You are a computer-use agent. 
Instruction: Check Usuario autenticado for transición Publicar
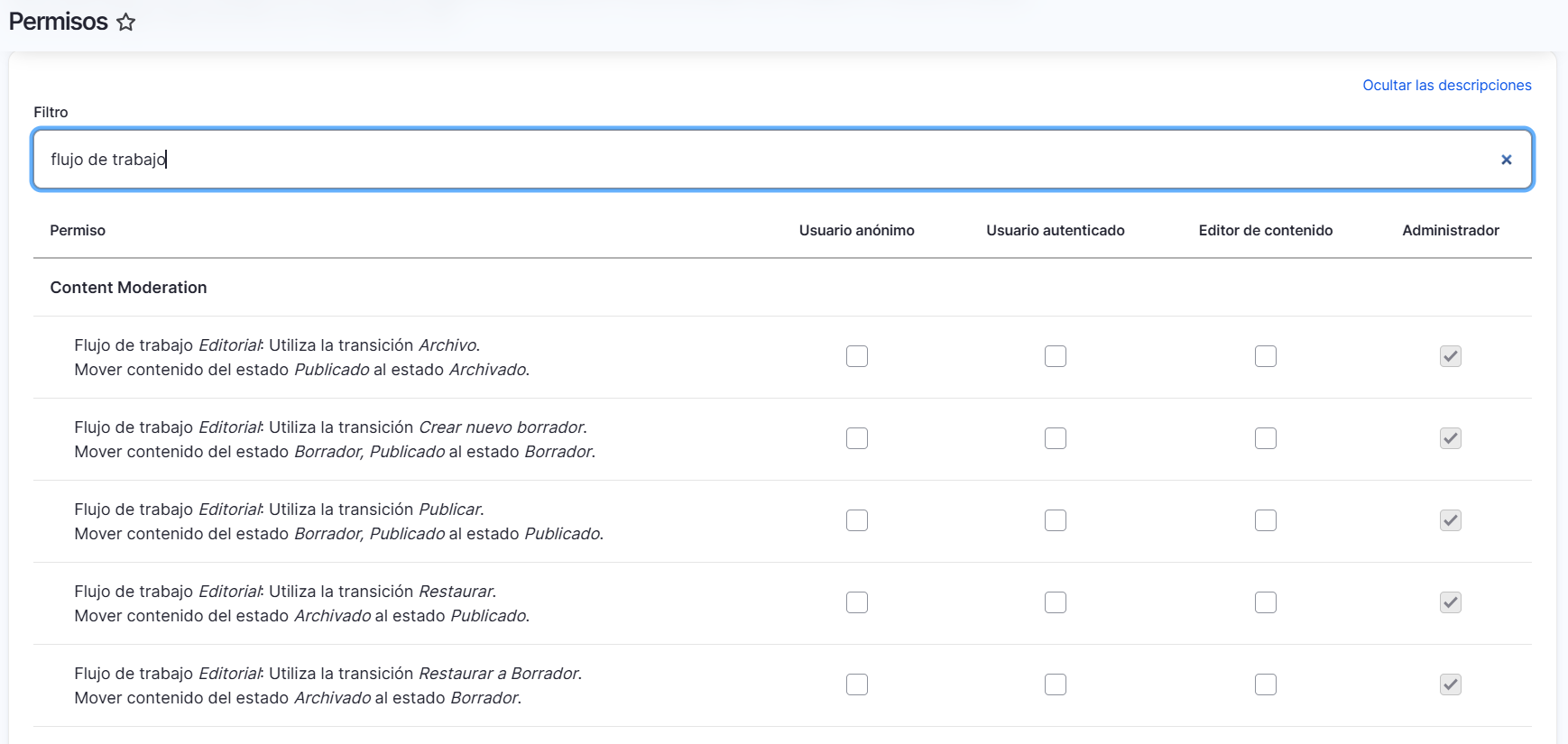1056,520
